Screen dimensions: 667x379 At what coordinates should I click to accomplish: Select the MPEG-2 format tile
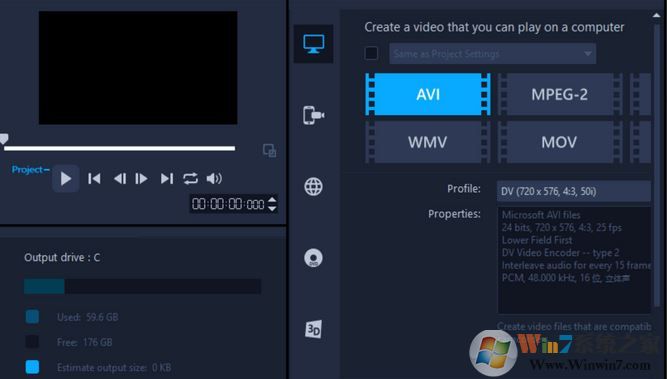tap(559, 94)
